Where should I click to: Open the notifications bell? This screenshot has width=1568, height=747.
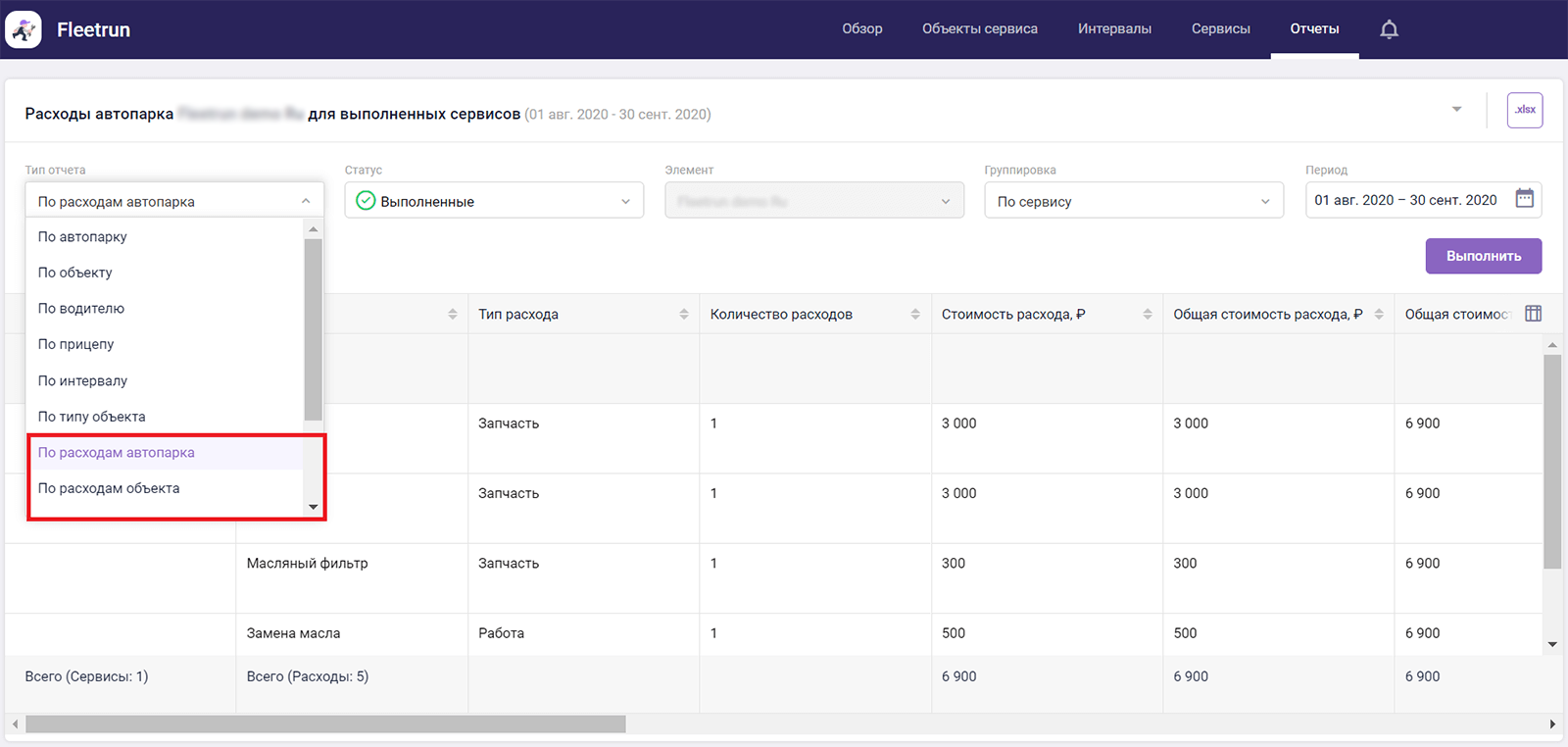click(x=1389, y=29)
